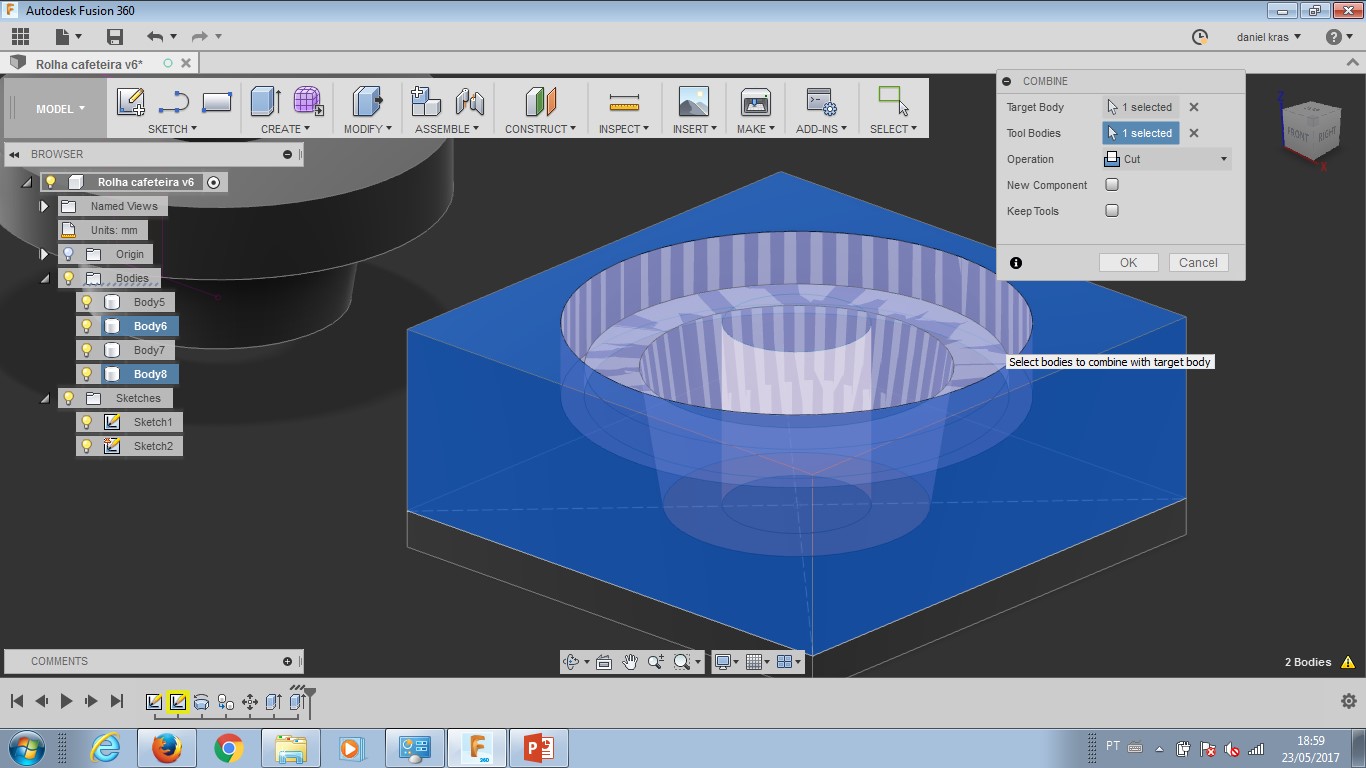Viewport: 1366px width, 768px height.
Task: Expand the Named Views folder
Action: point(44,206)
